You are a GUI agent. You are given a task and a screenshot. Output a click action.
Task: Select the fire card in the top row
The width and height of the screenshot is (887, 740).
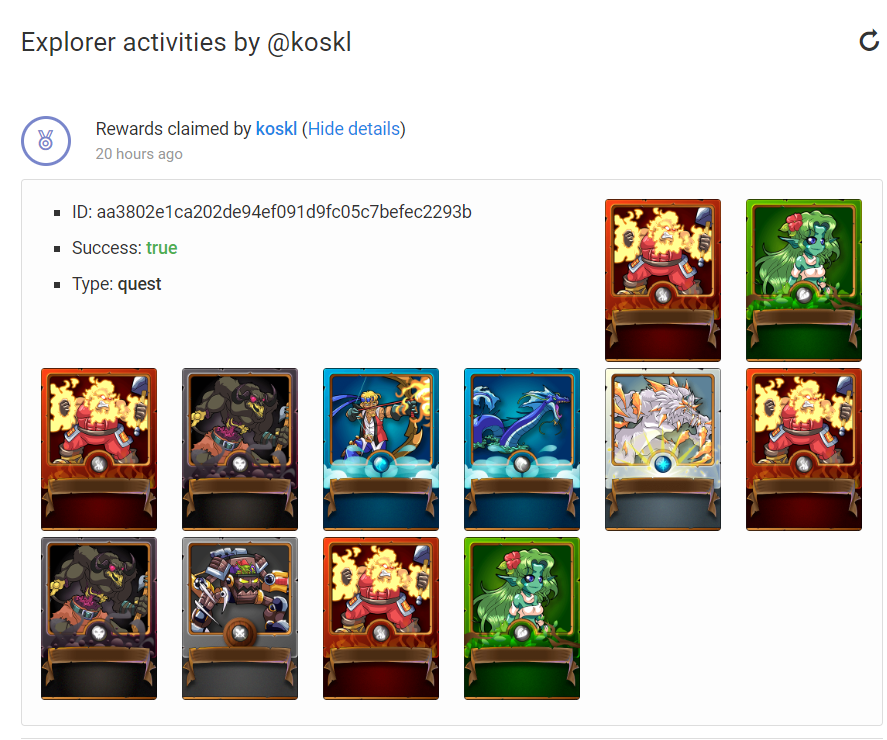[662, 280]
